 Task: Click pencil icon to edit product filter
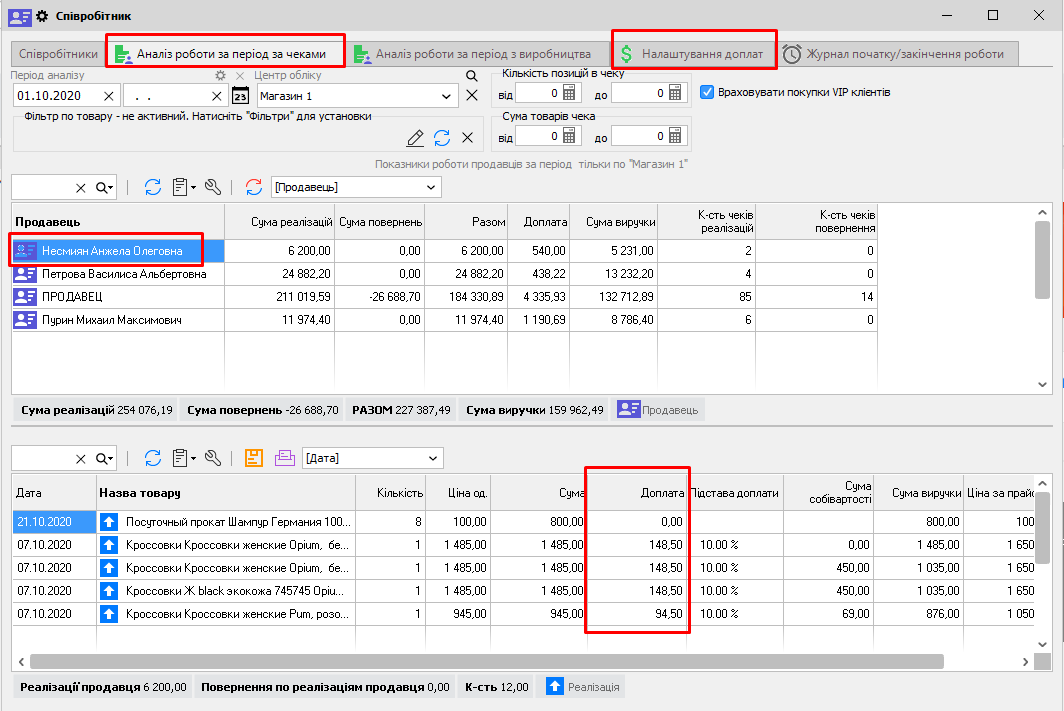pyautogui.click(x=416, y=138)
